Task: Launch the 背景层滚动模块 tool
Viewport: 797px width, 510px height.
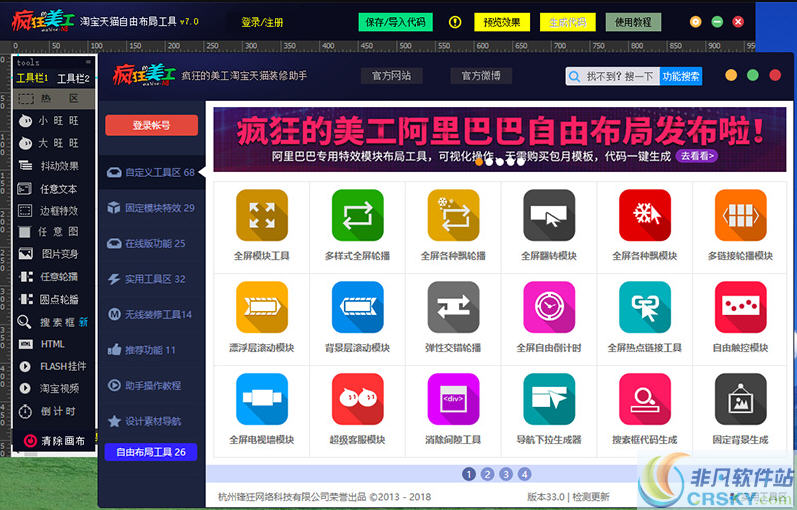Action: pyautogui.click(x=357, y=307)
